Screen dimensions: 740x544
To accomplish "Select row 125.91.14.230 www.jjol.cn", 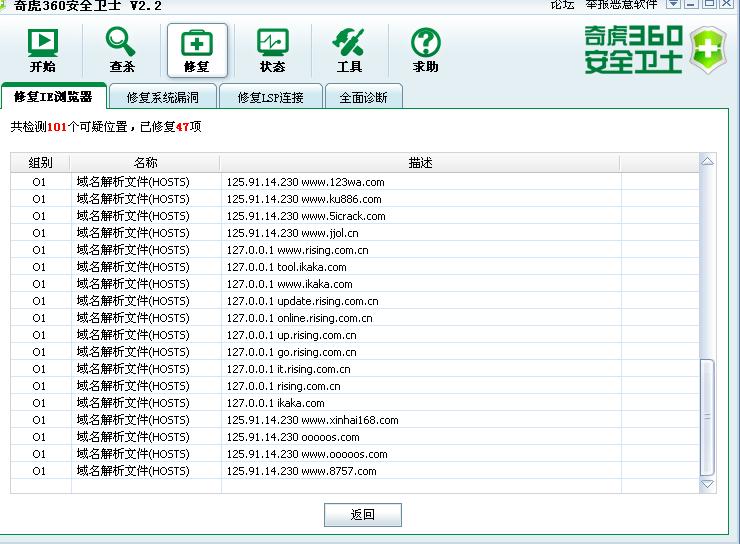I will pyautogui.click(x=355, y=233).
